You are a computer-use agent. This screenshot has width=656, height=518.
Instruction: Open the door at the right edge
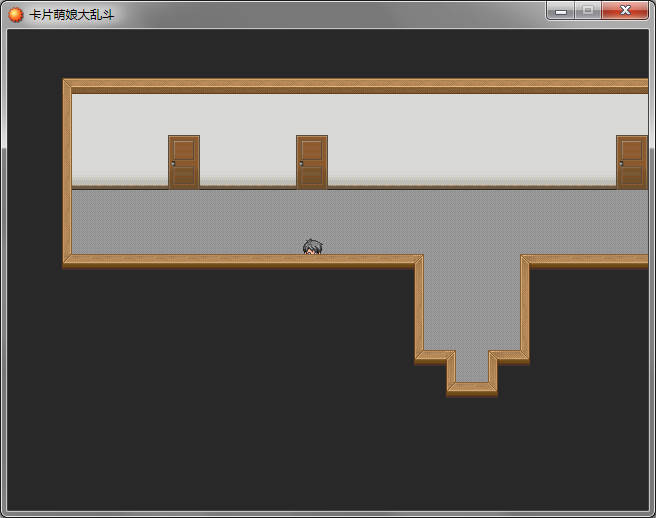coord(632,162)
